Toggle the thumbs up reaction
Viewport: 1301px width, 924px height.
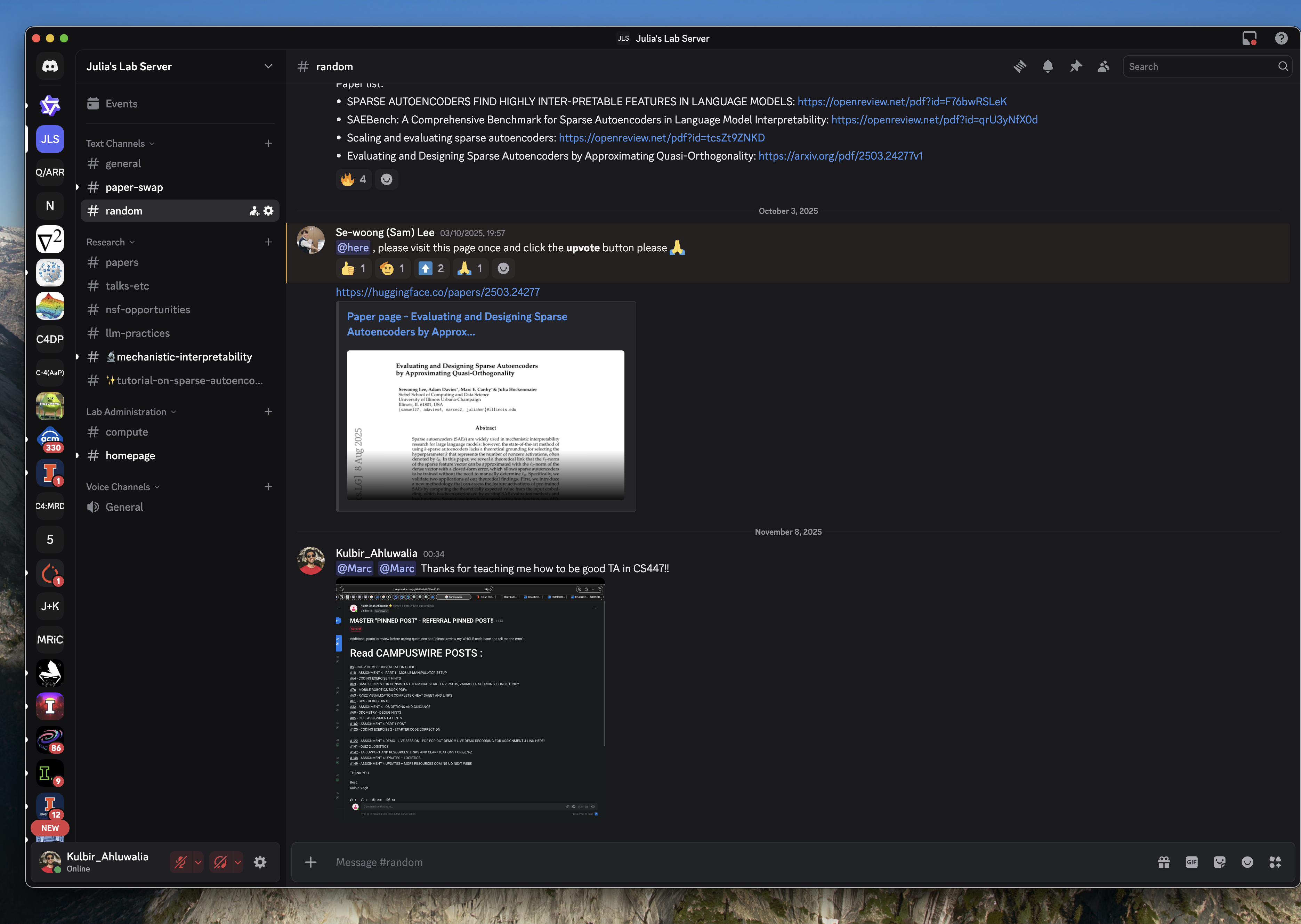[x=353, y=269]
